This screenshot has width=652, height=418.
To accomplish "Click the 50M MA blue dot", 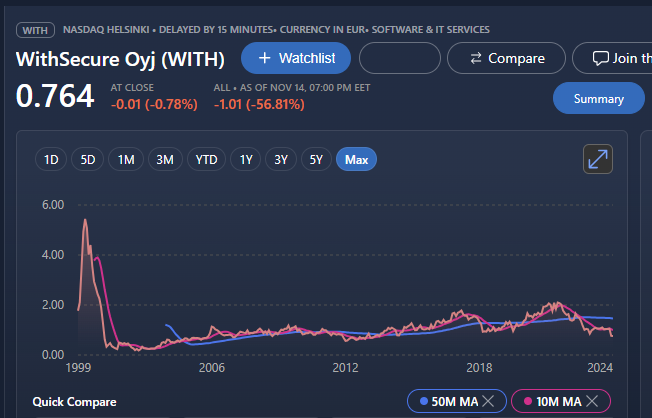I will [423, 401].
